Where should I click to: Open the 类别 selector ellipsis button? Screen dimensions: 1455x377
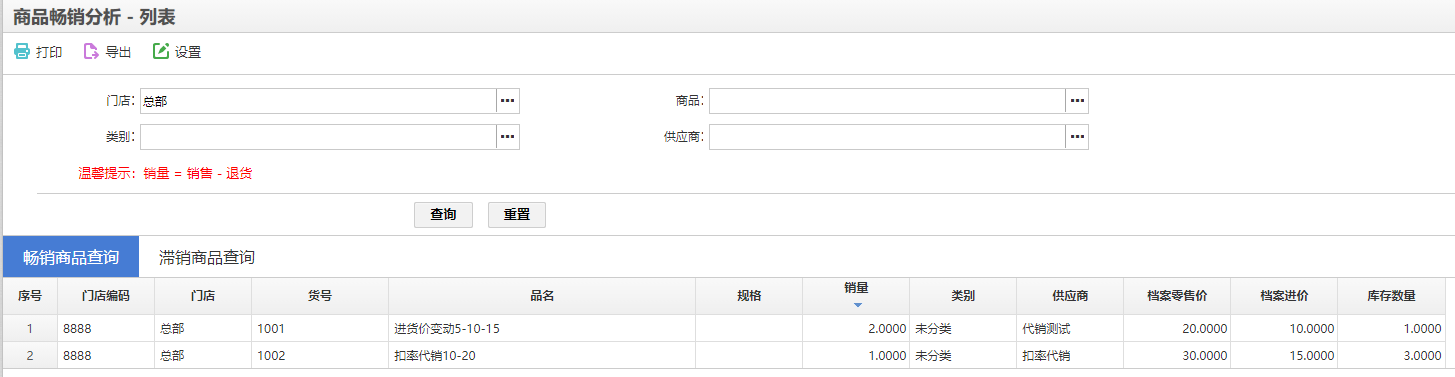point(508,137)
